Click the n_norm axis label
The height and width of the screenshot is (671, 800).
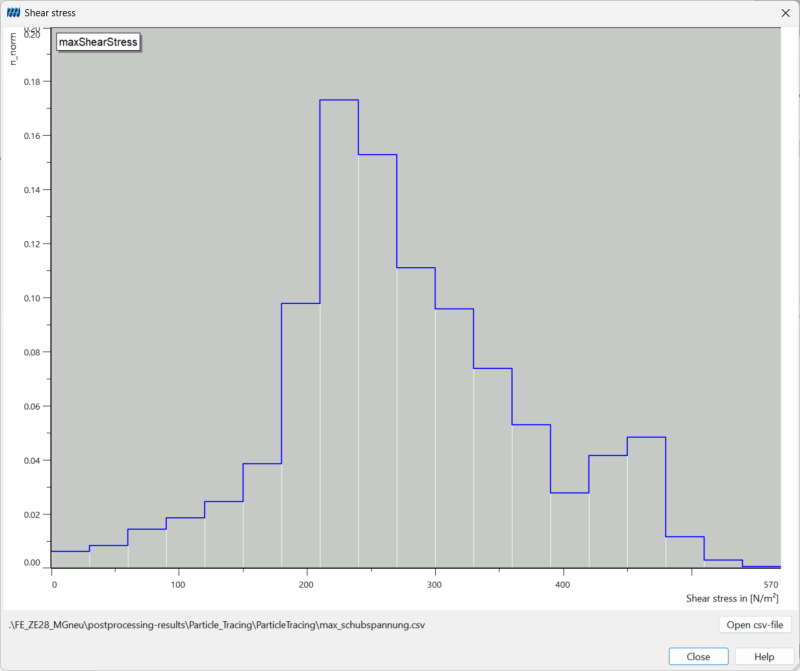[13, 49]
